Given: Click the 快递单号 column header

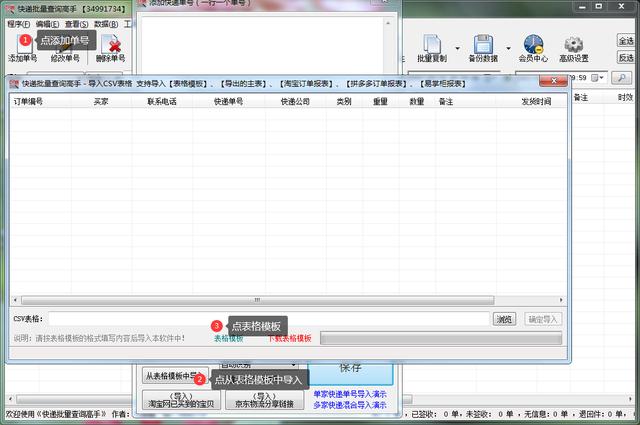Looking at the screenshot, I should [x=228, y=102].
